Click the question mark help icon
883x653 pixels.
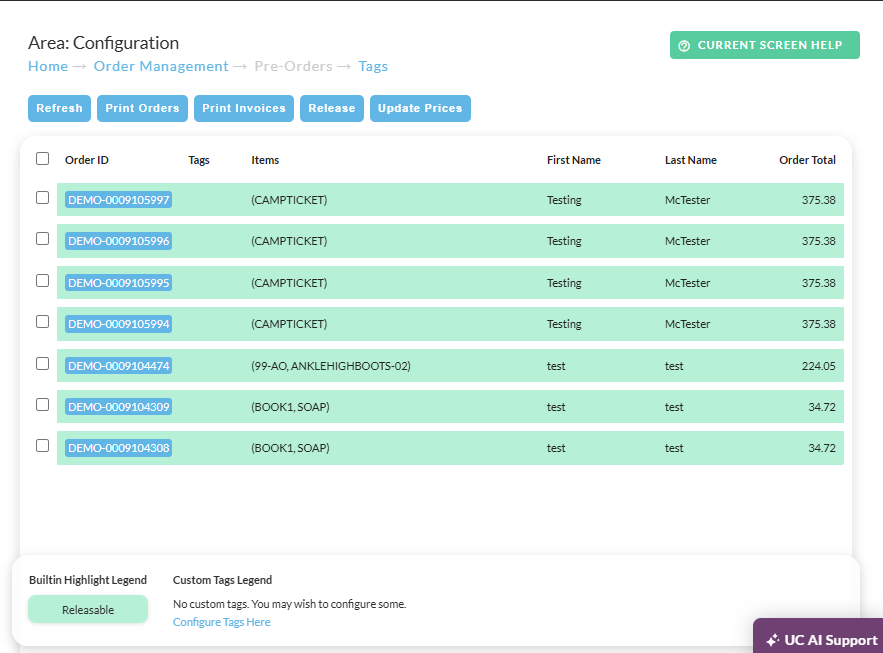pos(684,46)
